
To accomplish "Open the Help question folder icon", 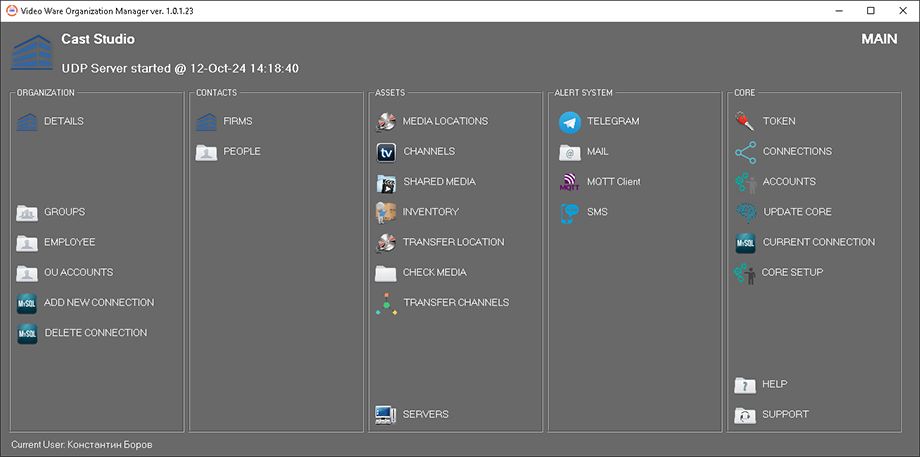I will click(x=745, y=385).
